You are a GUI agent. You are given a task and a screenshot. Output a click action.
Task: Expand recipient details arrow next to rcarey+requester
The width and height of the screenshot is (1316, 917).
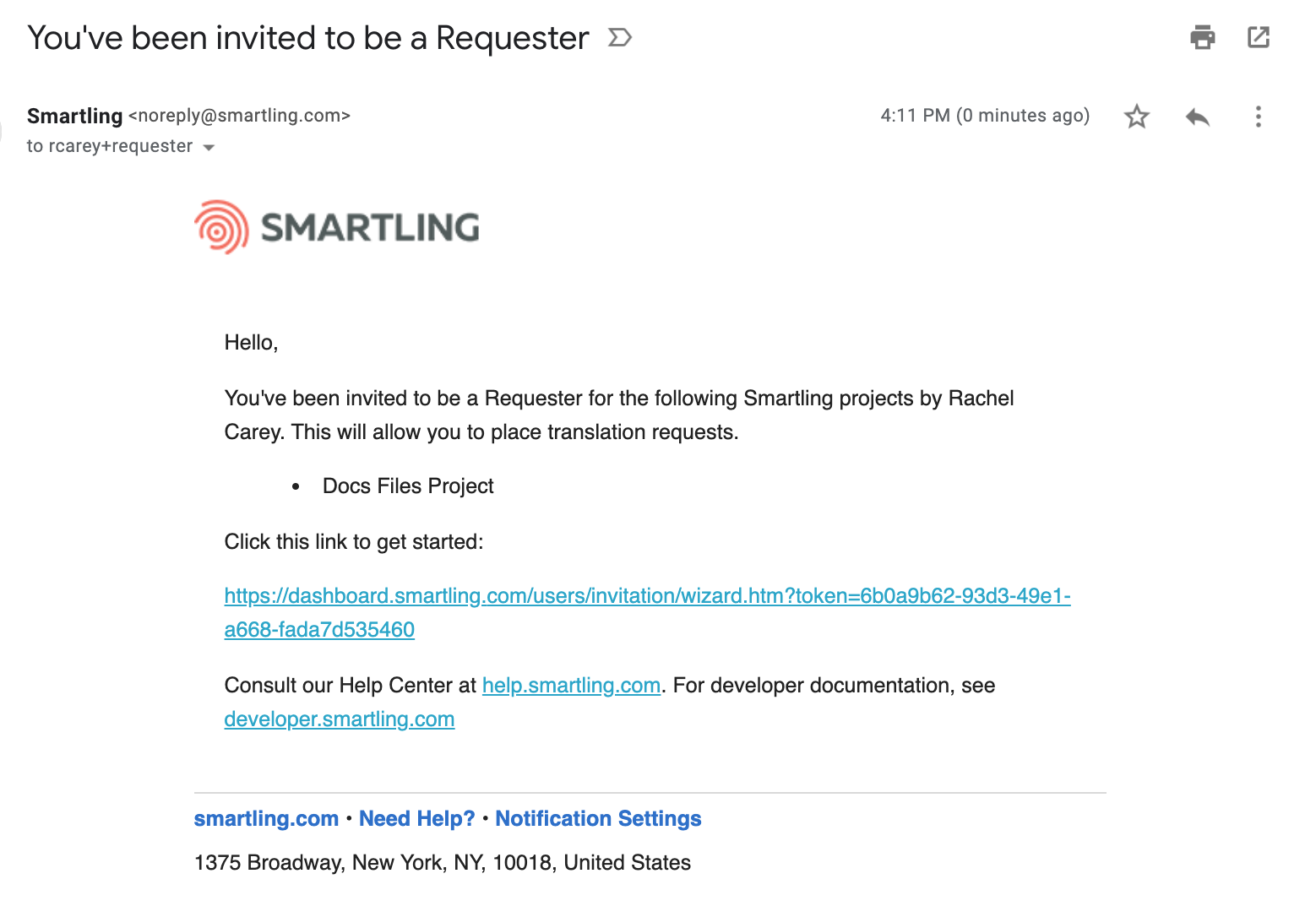(x=209, y=148)
